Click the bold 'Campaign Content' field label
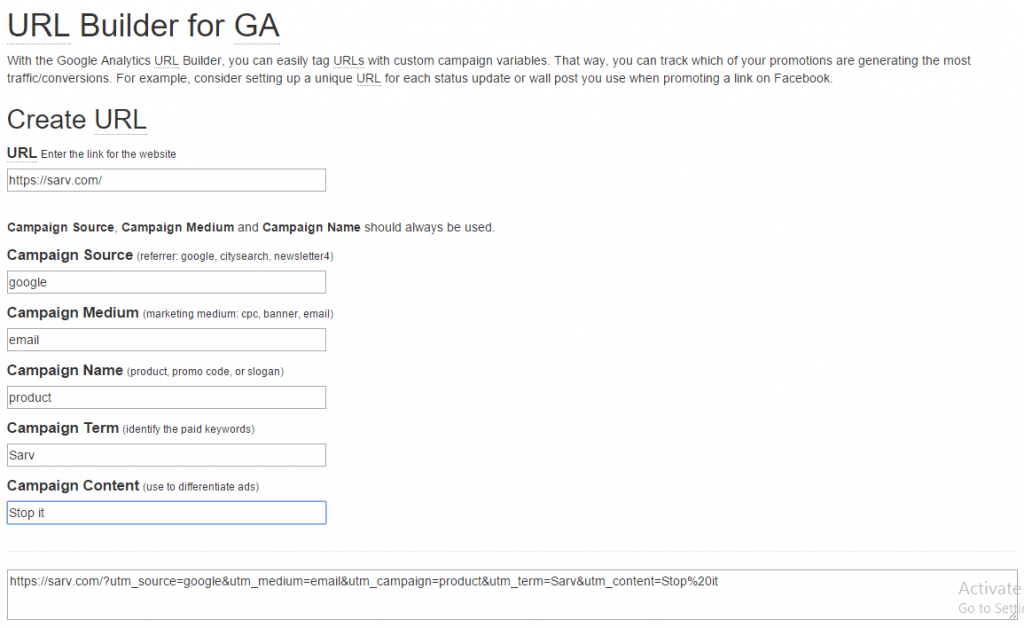1024x628 pixels. coord(73,486)
